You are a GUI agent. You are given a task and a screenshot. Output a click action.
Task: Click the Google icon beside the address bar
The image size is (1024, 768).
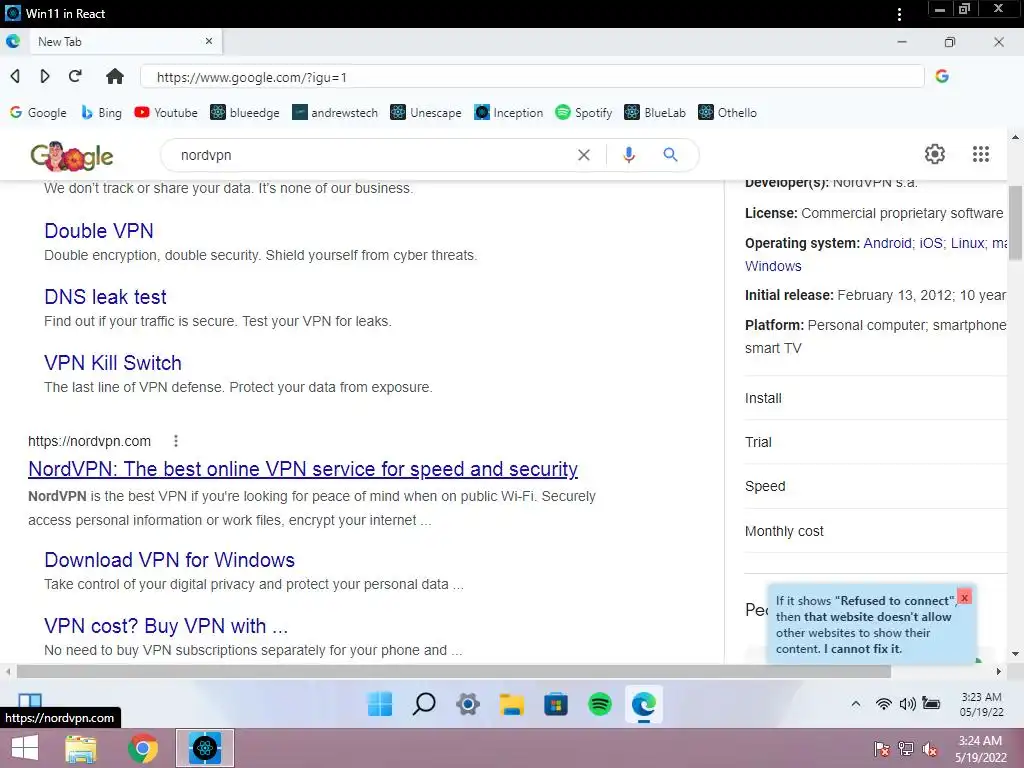pos(942,76)
